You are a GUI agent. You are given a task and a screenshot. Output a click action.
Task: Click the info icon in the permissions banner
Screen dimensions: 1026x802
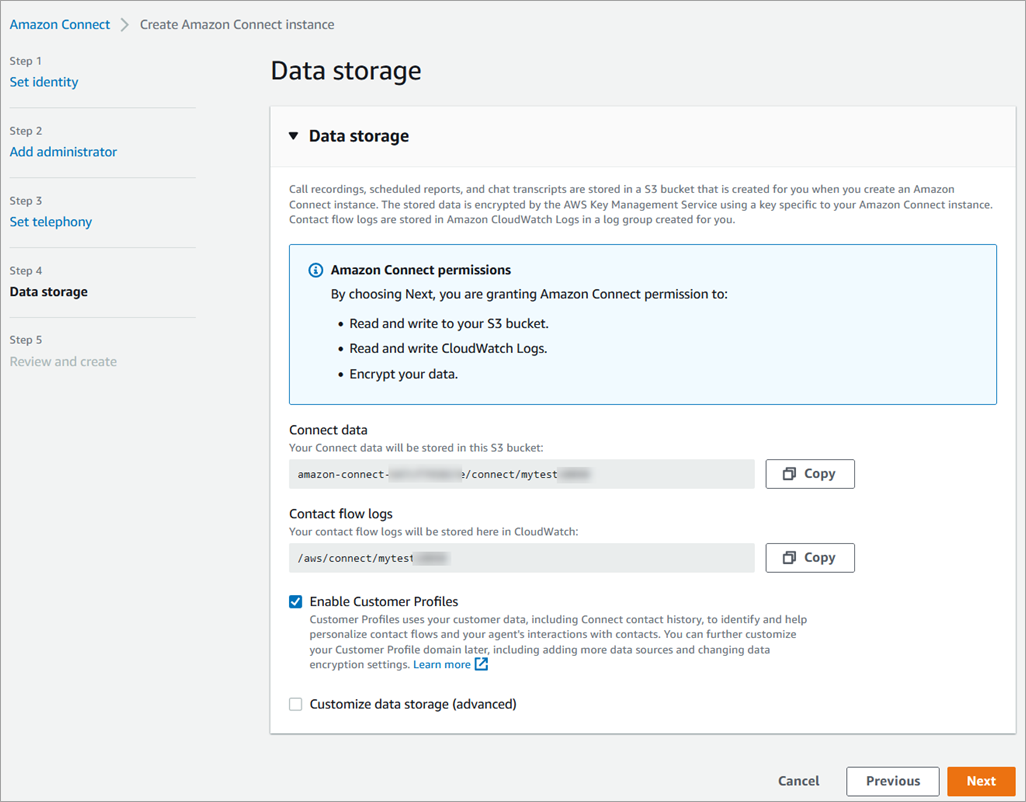pos(315,269)
